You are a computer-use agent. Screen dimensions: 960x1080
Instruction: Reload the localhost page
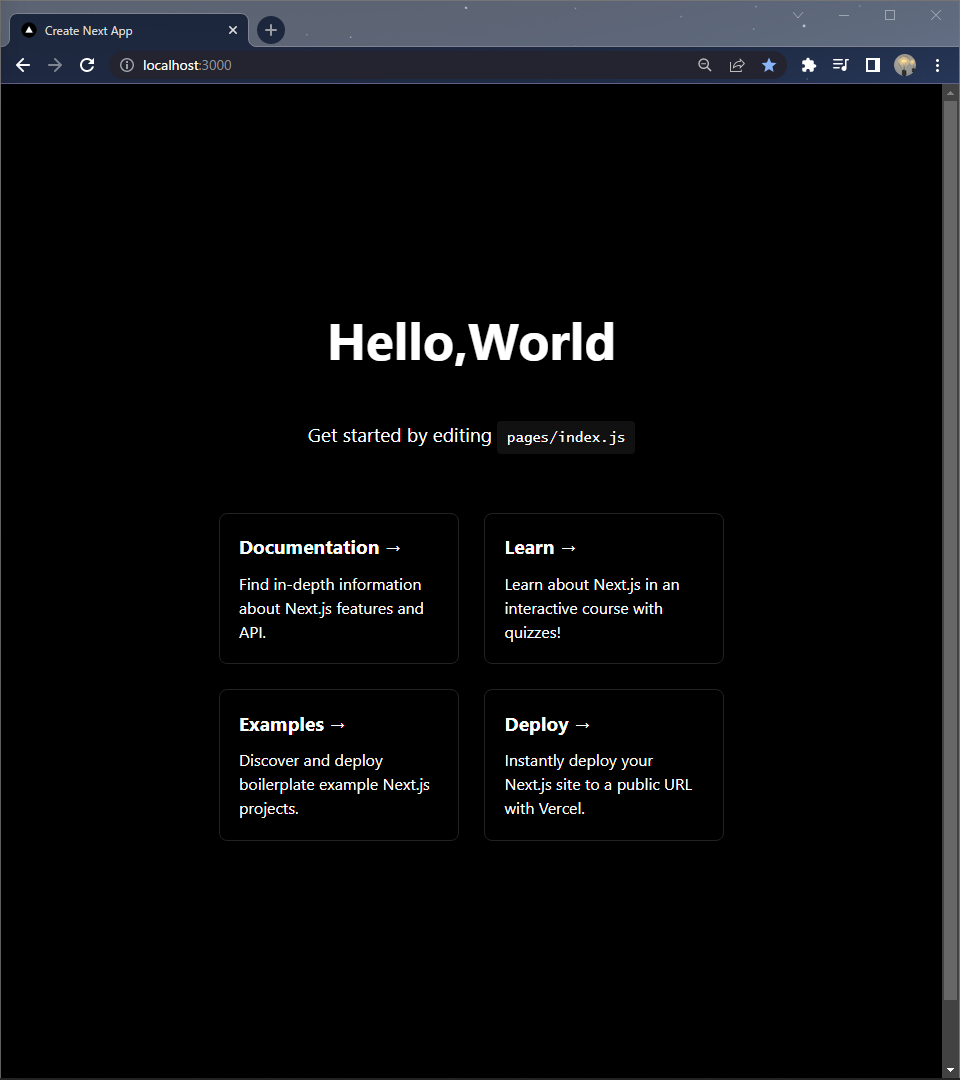tap(87, 65)
